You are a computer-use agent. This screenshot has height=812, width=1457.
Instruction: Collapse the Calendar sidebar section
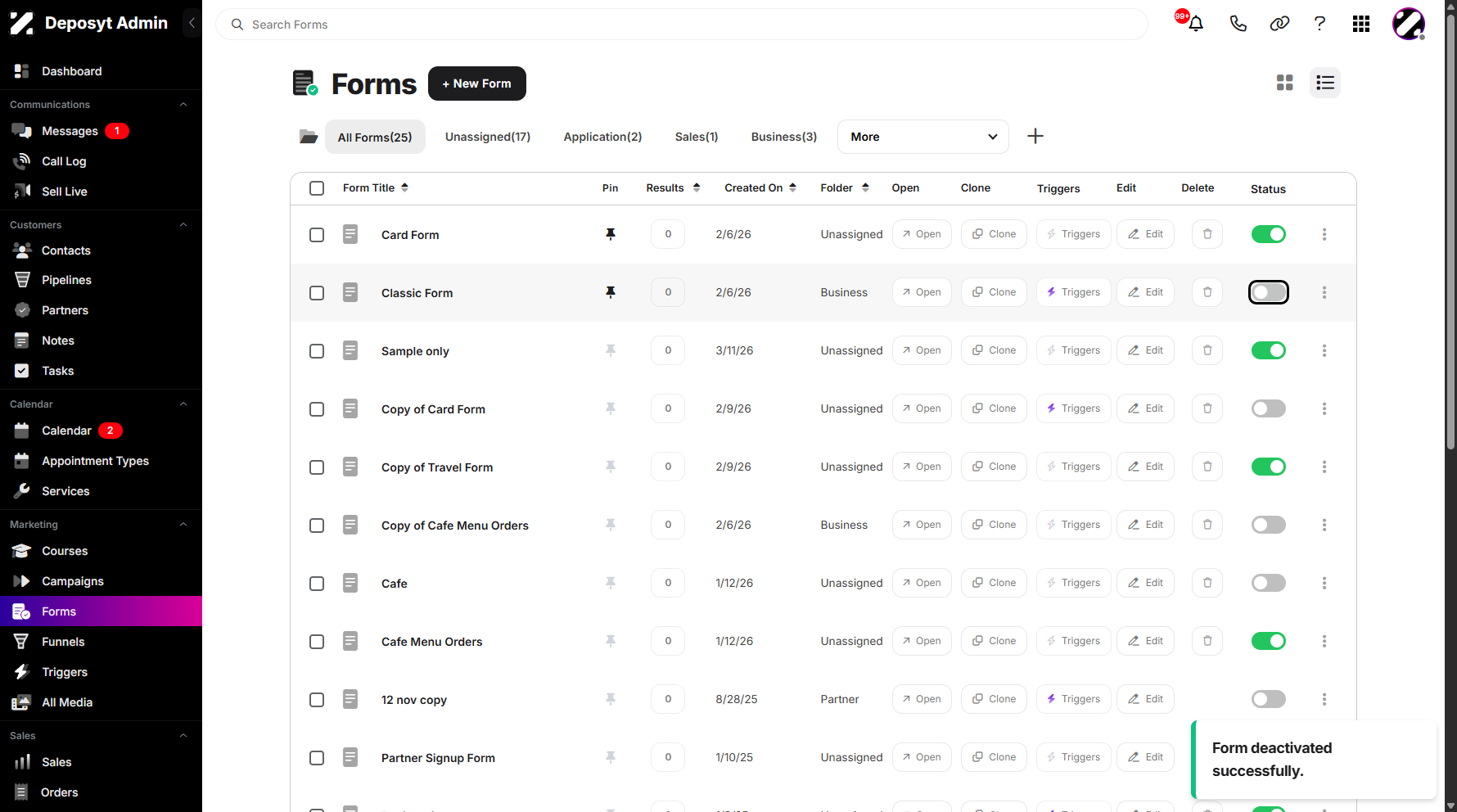(183, 404)
